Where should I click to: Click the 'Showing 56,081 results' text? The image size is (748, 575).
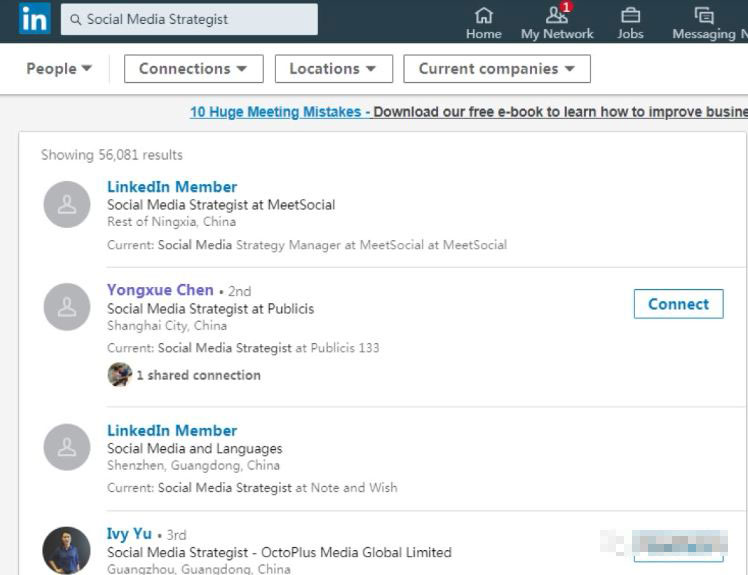112,155
